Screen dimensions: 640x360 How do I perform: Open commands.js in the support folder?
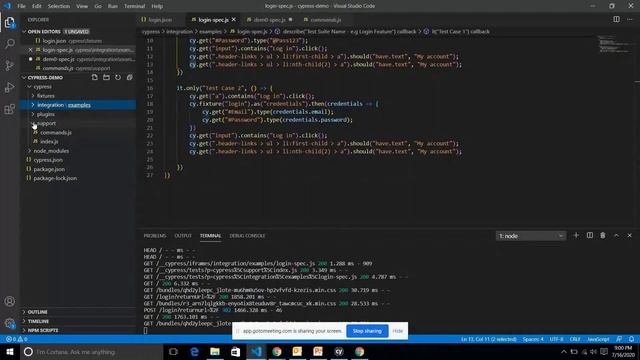click(56, 132)
